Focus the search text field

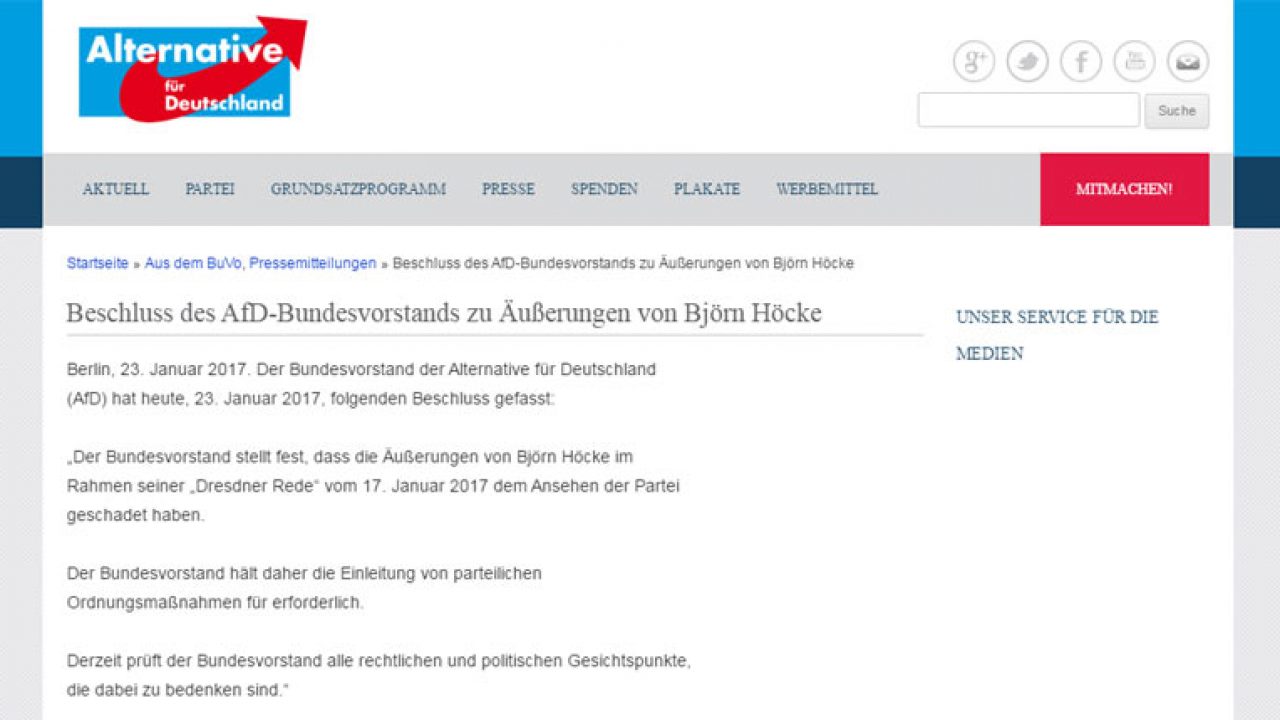pyautogui.click(x=1028, y=110)
